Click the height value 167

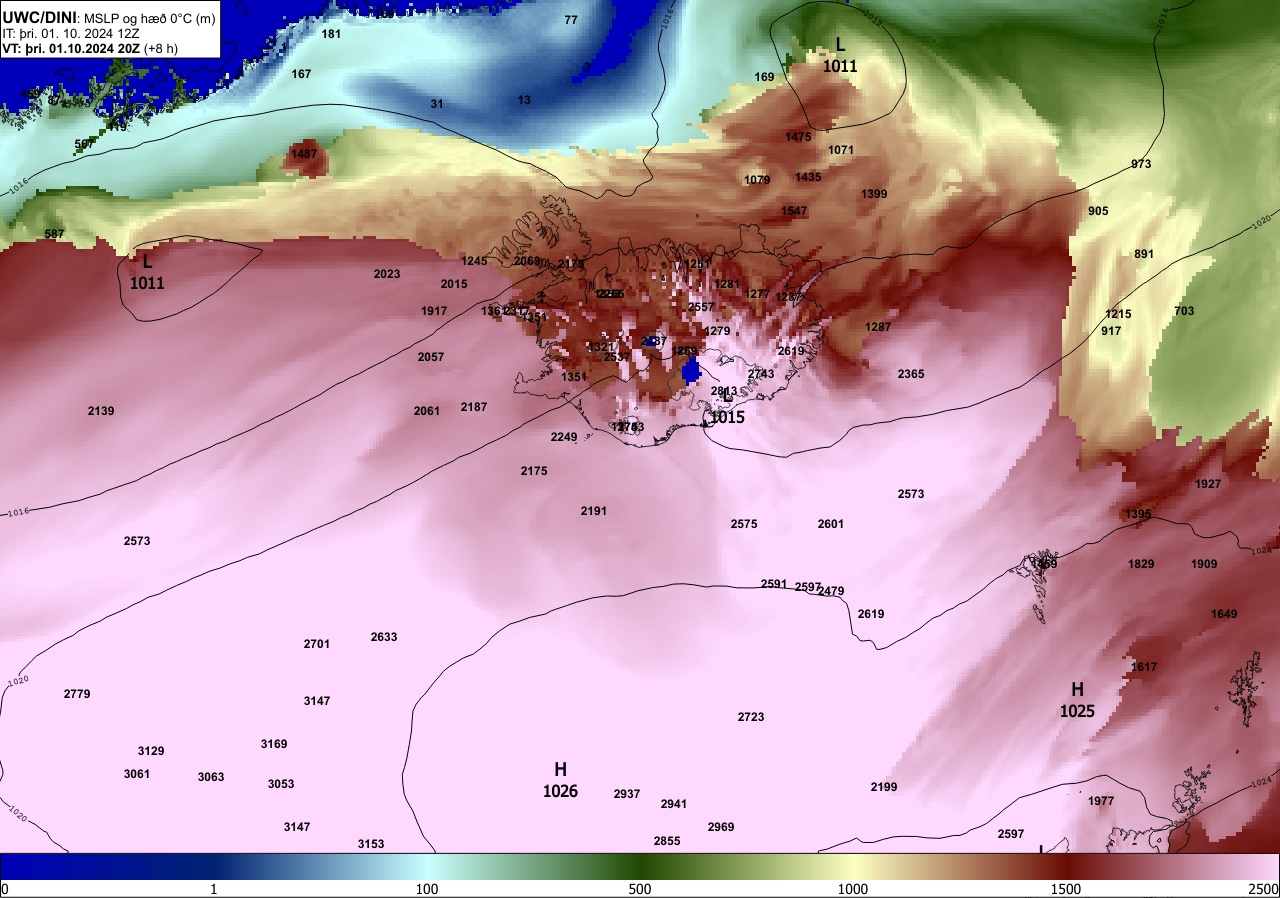pyautogui.click(x=301, y=74)
